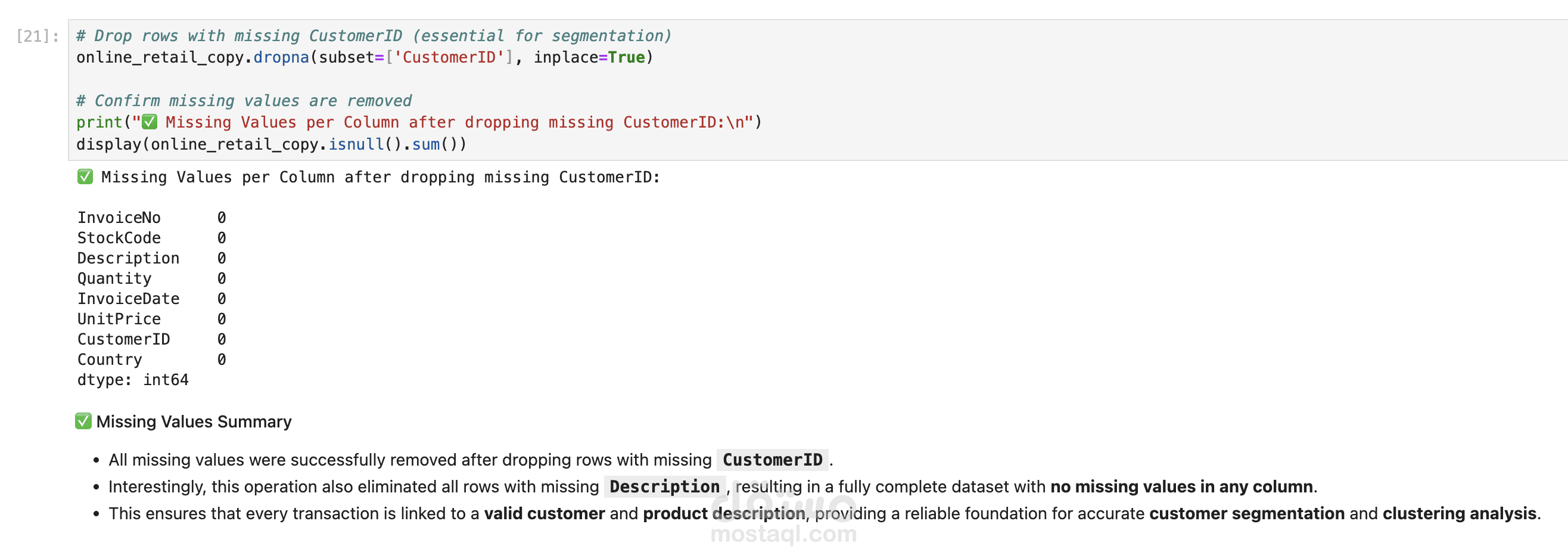1568x558 pixels.
Task: Click the checkmark beside the Missing Values Summary heading
Action: click(83, 421)
